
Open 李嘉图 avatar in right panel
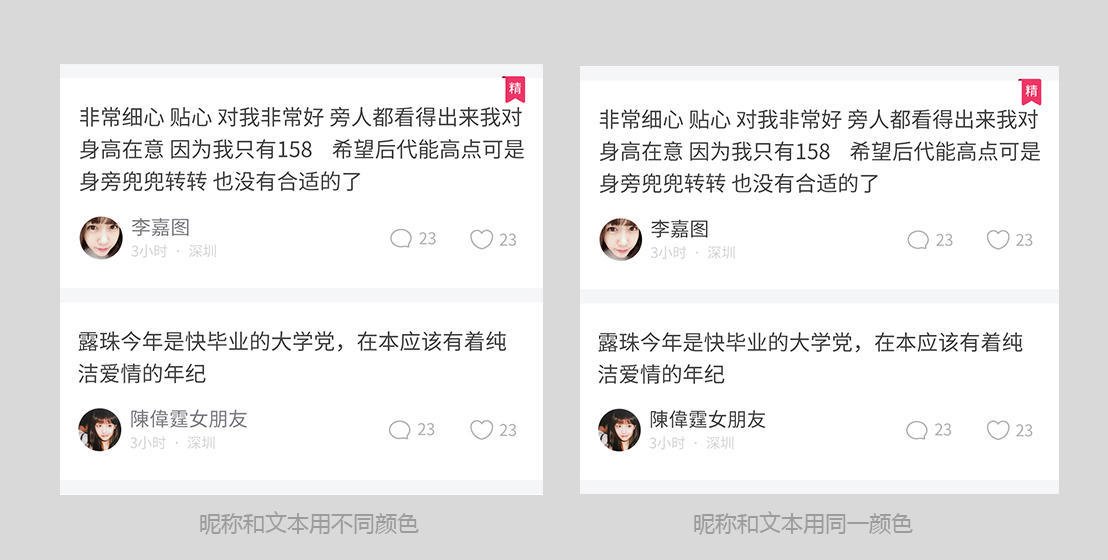click(620, 240)
